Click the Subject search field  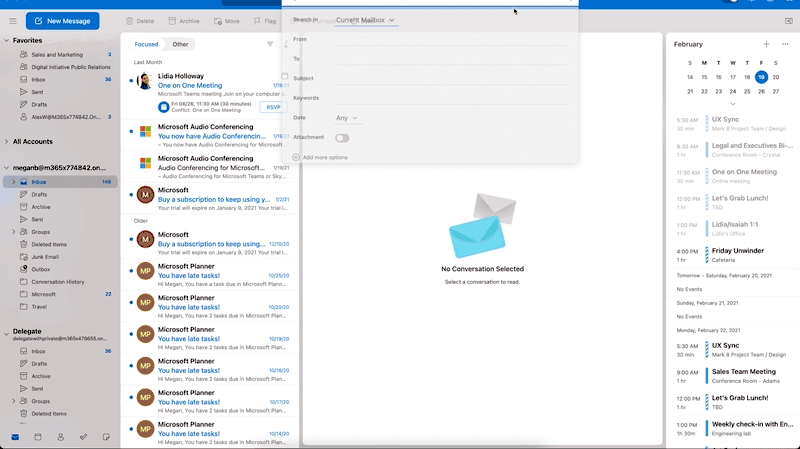pyautogui.click(x=451, y=79)
